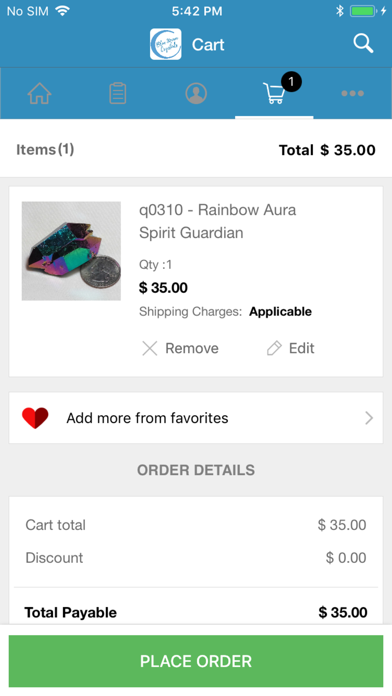Open the user profile icon
Image resolution: width=392 pixels, height=696 pixels.
pyautogui.click(x=196, y=93)
